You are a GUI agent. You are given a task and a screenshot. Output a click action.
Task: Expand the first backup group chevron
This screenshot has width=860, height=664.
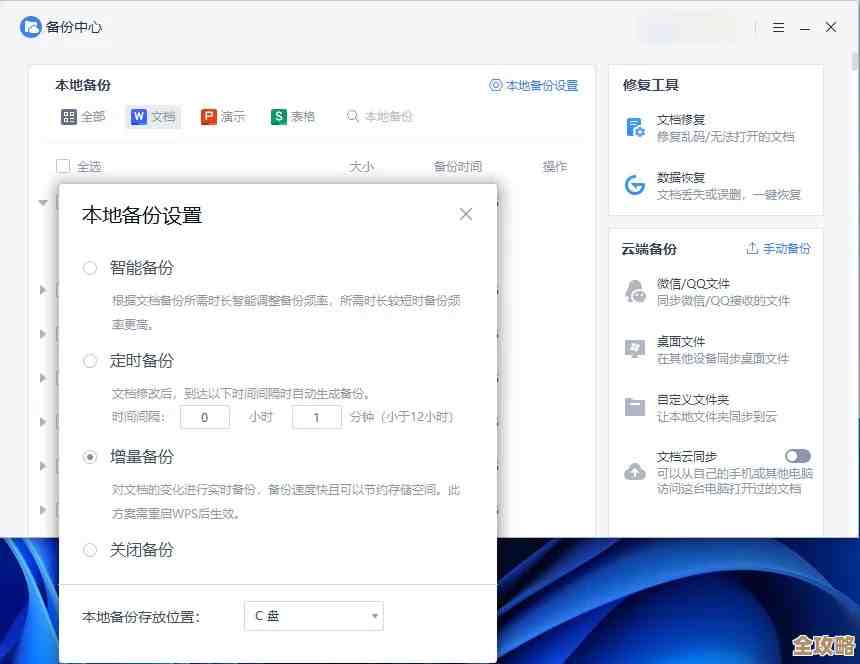(42, 202)
